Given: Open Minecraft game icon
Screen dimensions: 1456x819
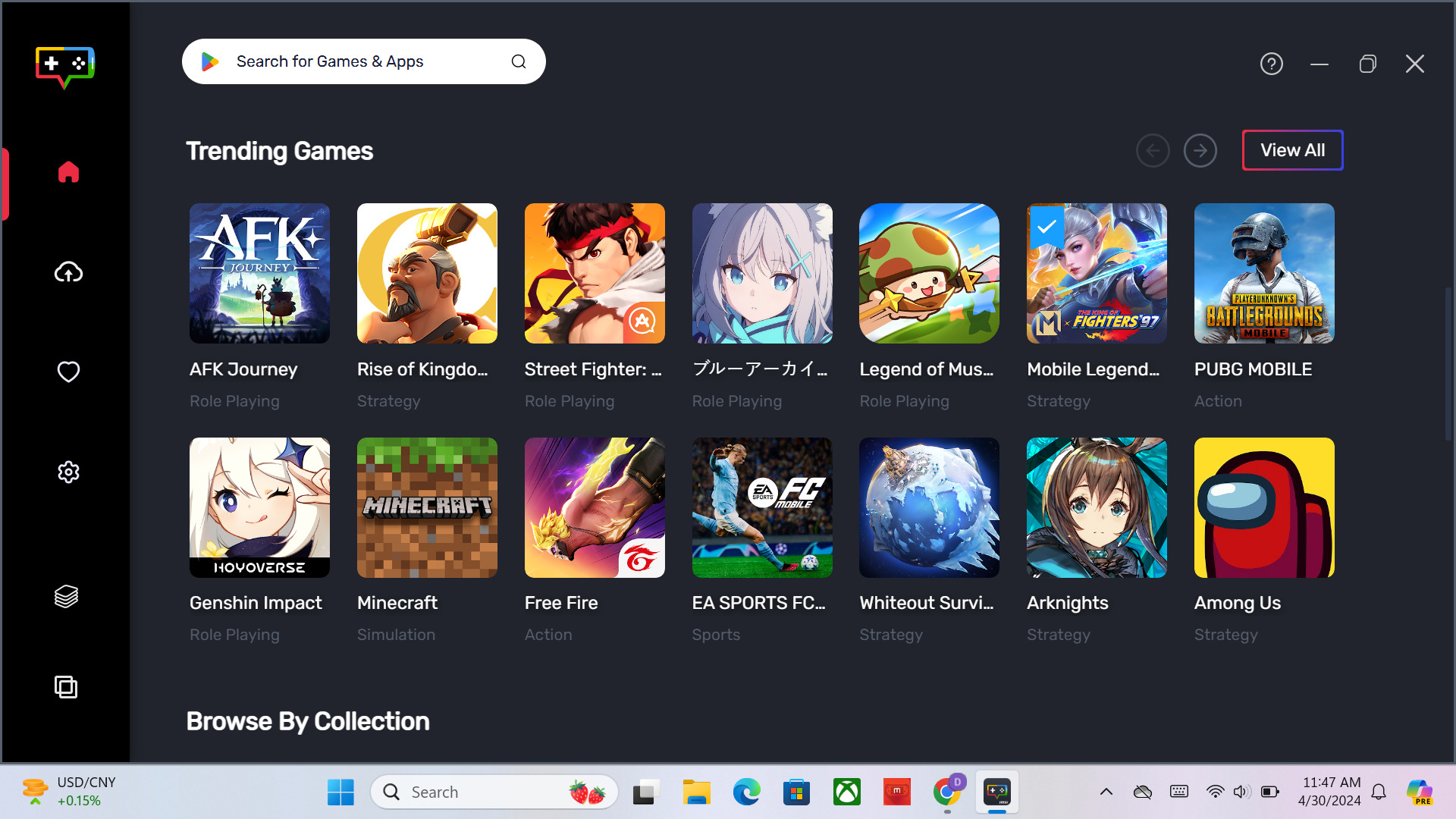Looking at the screenshot, I should [x=427, y=507].
